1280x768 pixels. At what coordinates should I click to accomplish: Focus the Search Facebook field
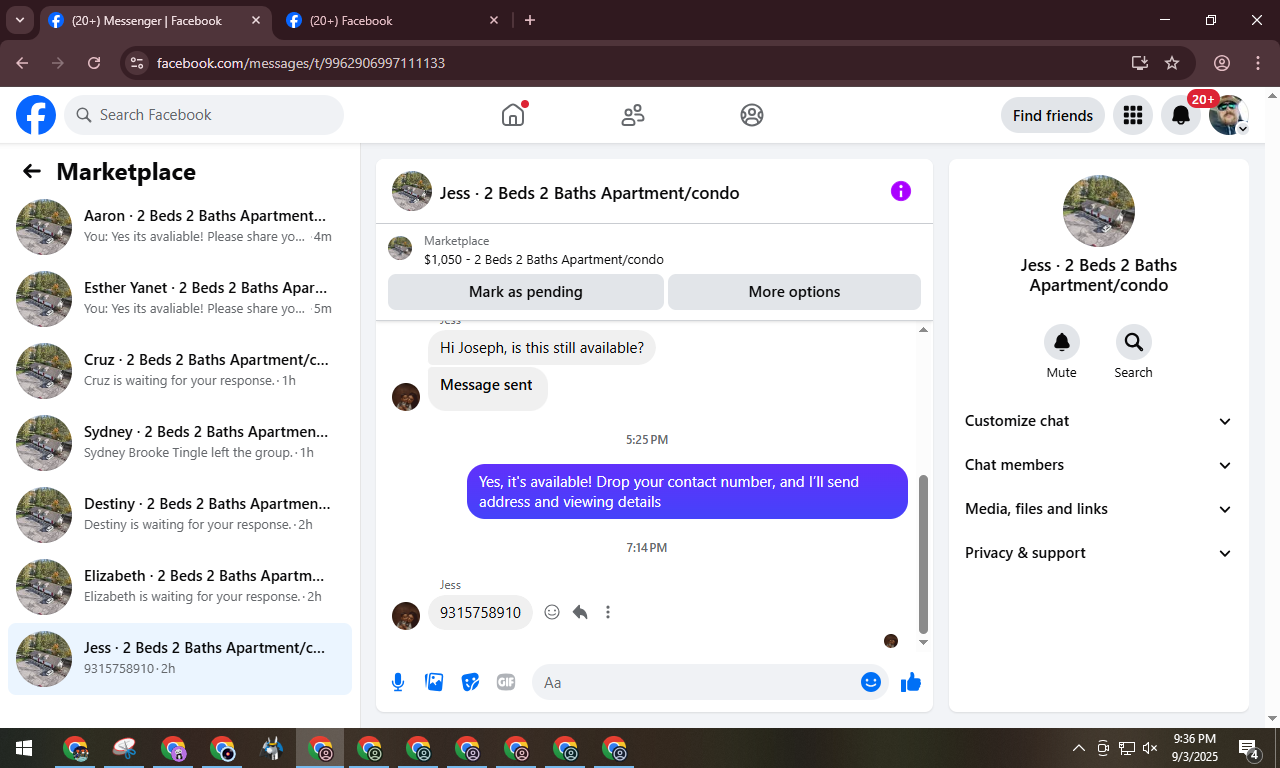click(x=204, y=115)
